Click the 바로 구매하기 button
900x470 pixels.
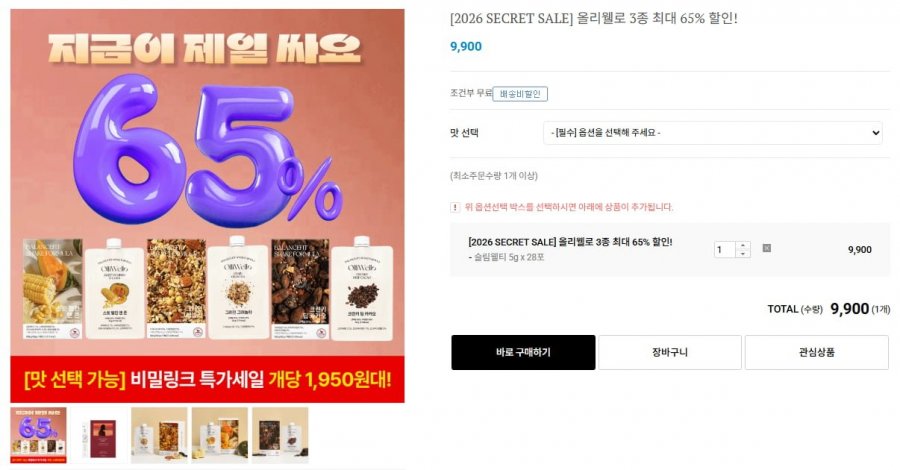pos(523,352)
